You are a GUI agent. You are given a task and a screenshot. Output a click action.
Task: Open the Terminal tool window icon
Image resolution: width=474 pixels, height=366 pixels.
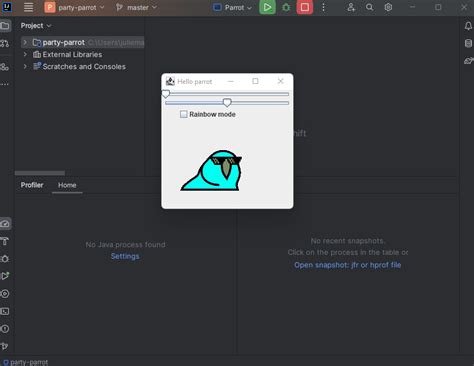tap(5, 311)
